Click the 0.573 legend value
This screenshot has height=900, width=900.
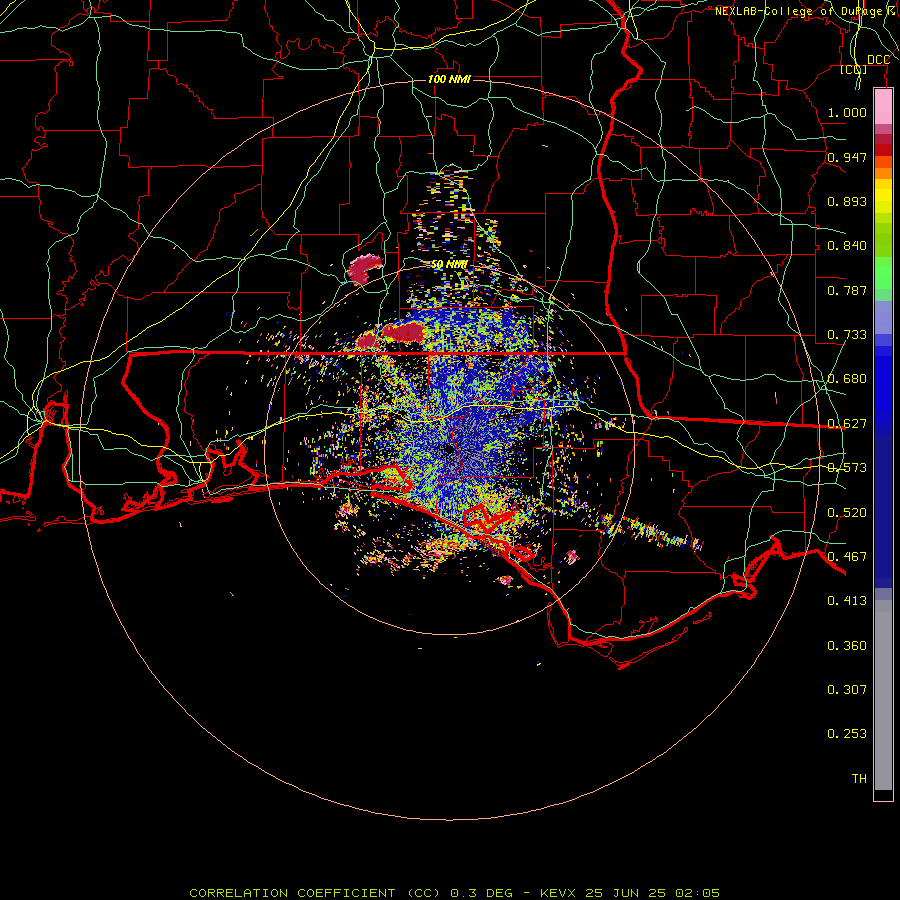(847, 468)
